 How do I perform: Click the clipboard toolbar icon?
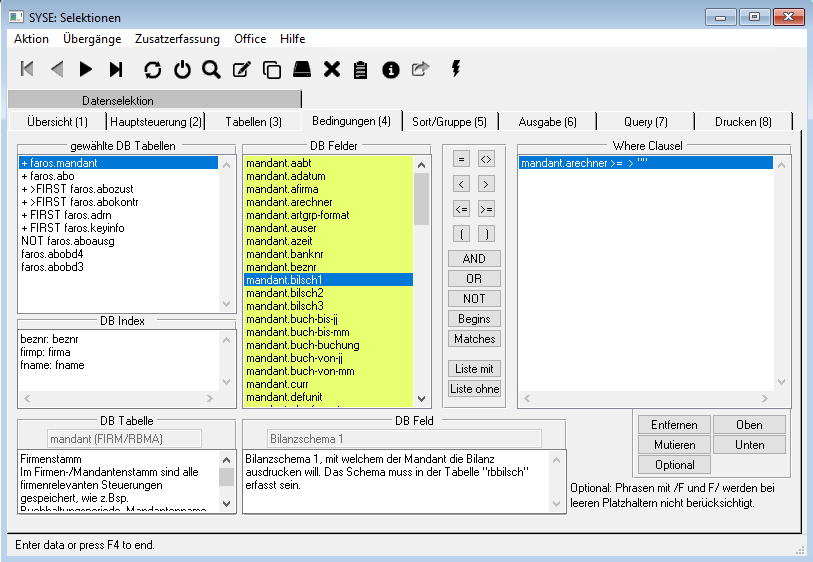point(361,69)
